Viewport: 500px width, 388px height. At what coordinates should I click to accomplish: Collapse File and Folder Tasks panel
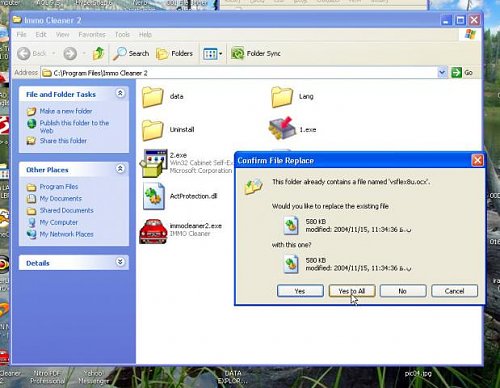click(x=120, y=93)
